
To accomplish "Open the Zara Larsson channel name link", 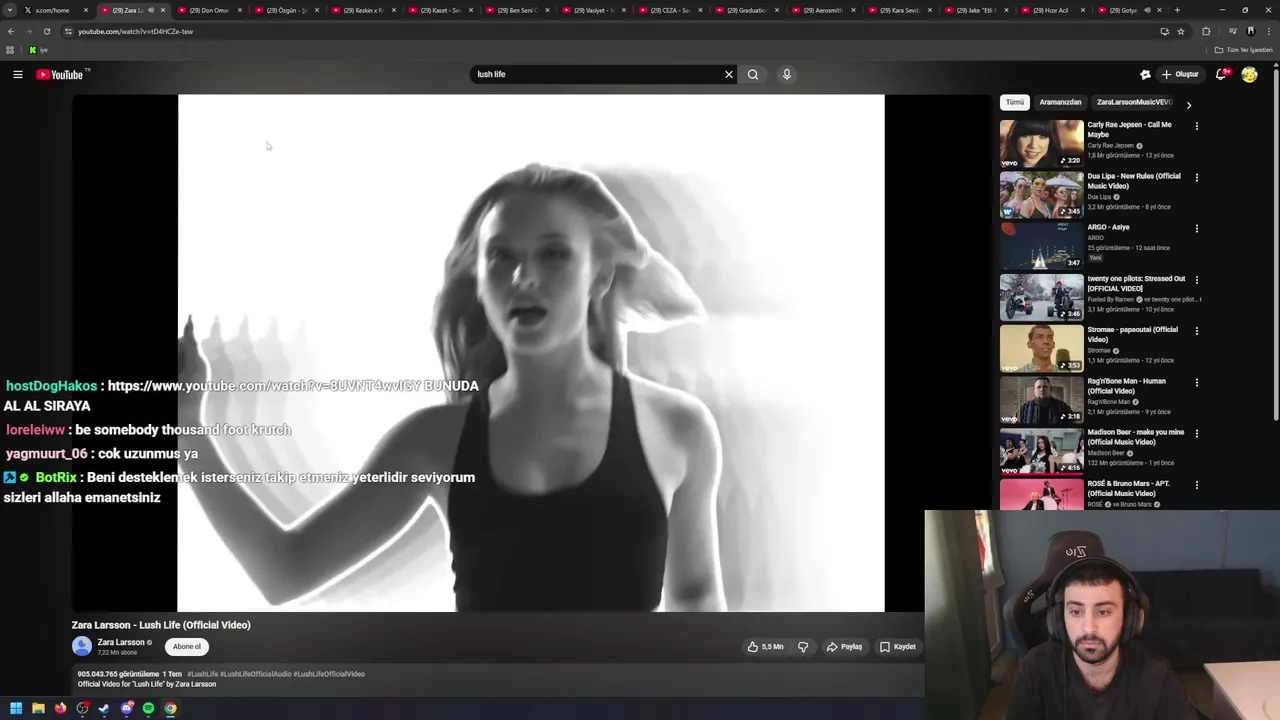I will [x=121, y=642].
